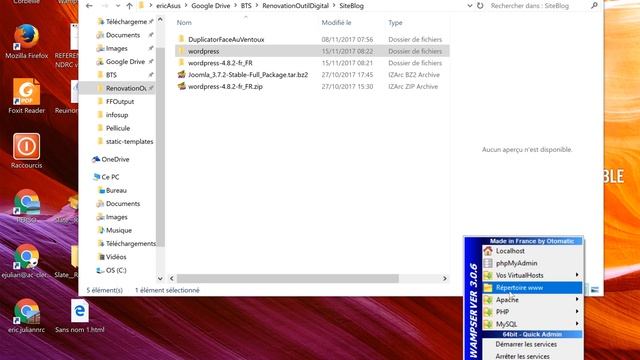Click navigation pane scroll-down arrow

pyautogui.click(x=160, y=278)
